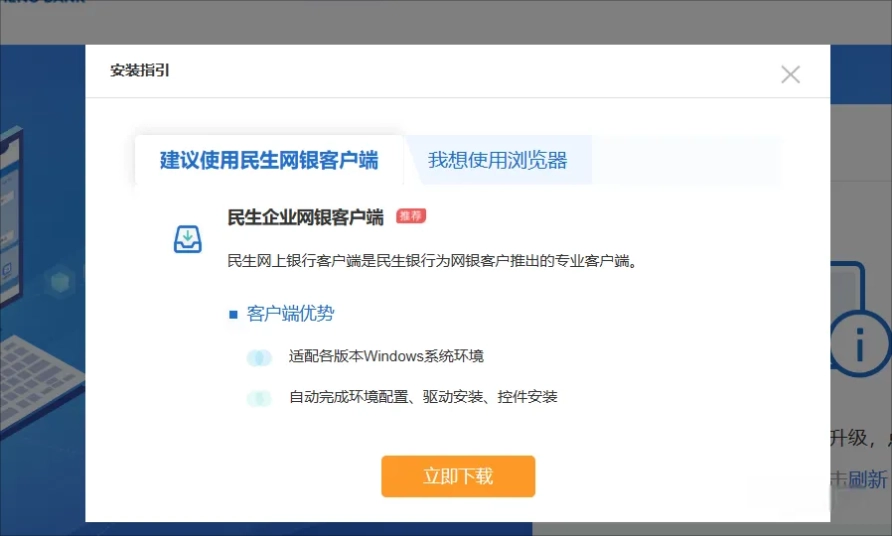
Task: Close the 安装指引 dialog
Action: point(790,75)
